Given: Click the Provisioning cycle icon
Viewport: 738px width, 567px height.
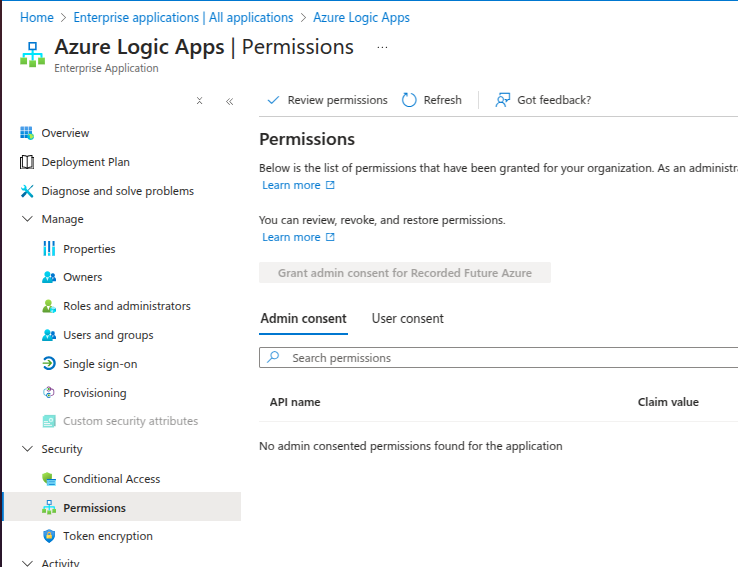Looking at the screenshot, I should tap(49, 392).
